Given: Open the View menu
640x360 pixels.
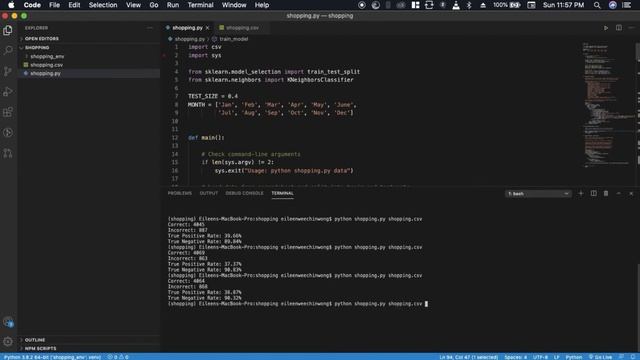Looking at the screenshot, I should [133, 5].
